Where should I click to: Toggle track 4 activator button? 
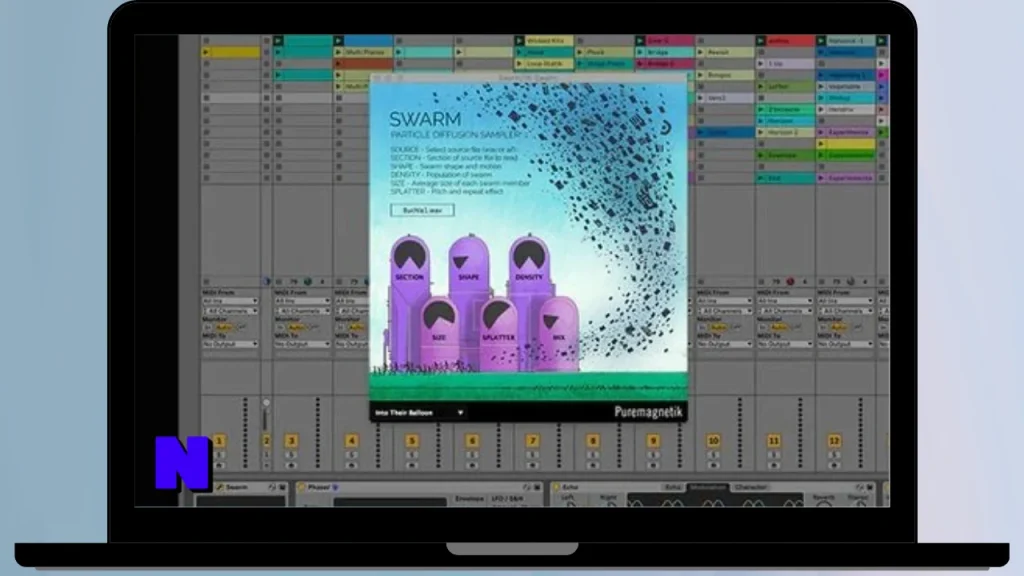(x=351, y=441)
